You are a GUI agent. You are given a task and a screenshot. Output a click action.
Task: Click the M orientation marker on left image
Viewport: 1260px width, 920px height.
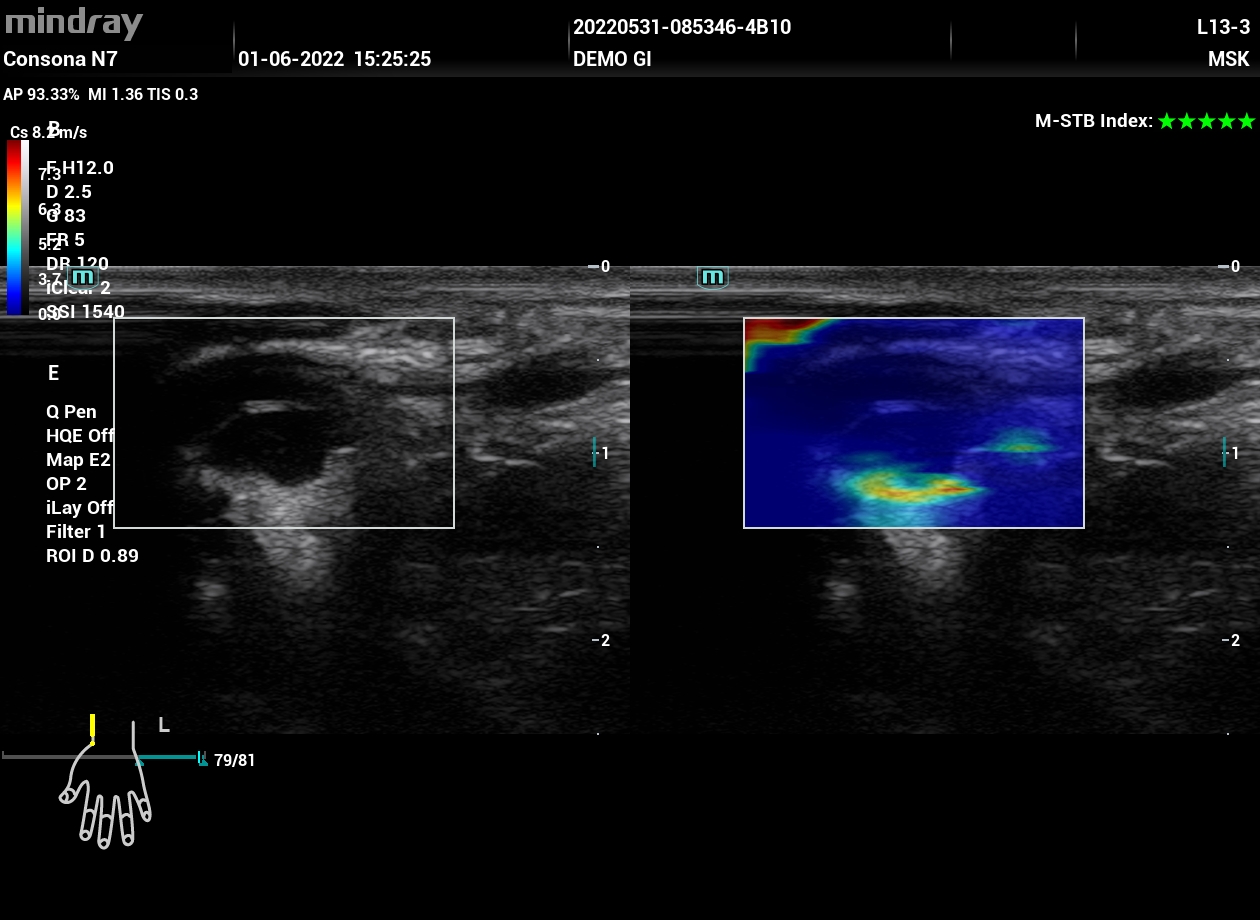(x=83, y=277)
